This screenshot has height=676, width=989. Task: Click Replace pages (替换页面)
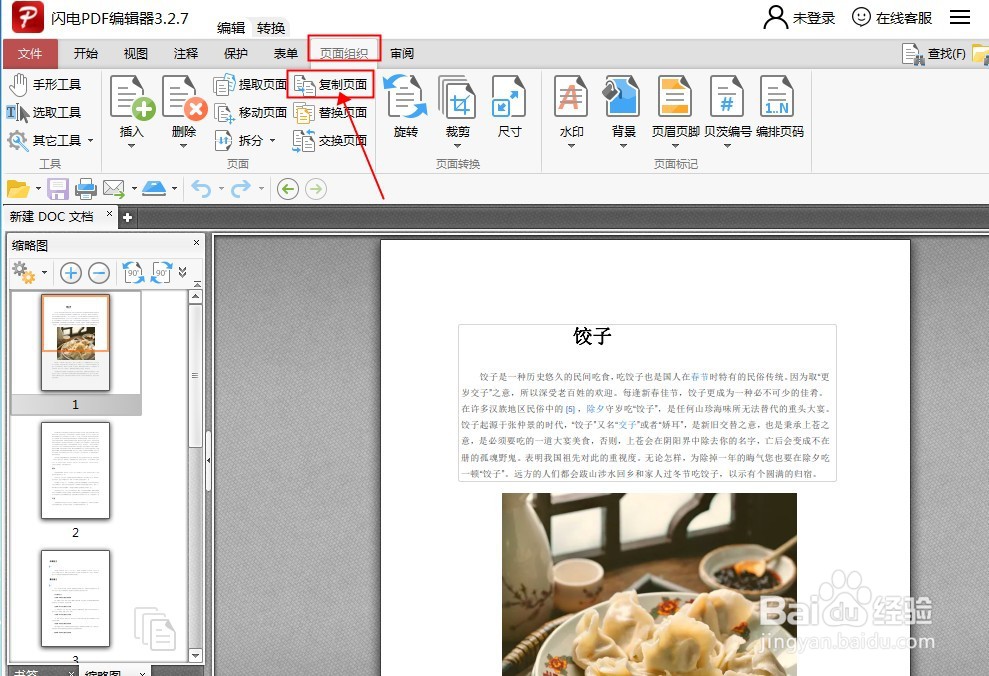pyautogui.click(x=331, y=112)
